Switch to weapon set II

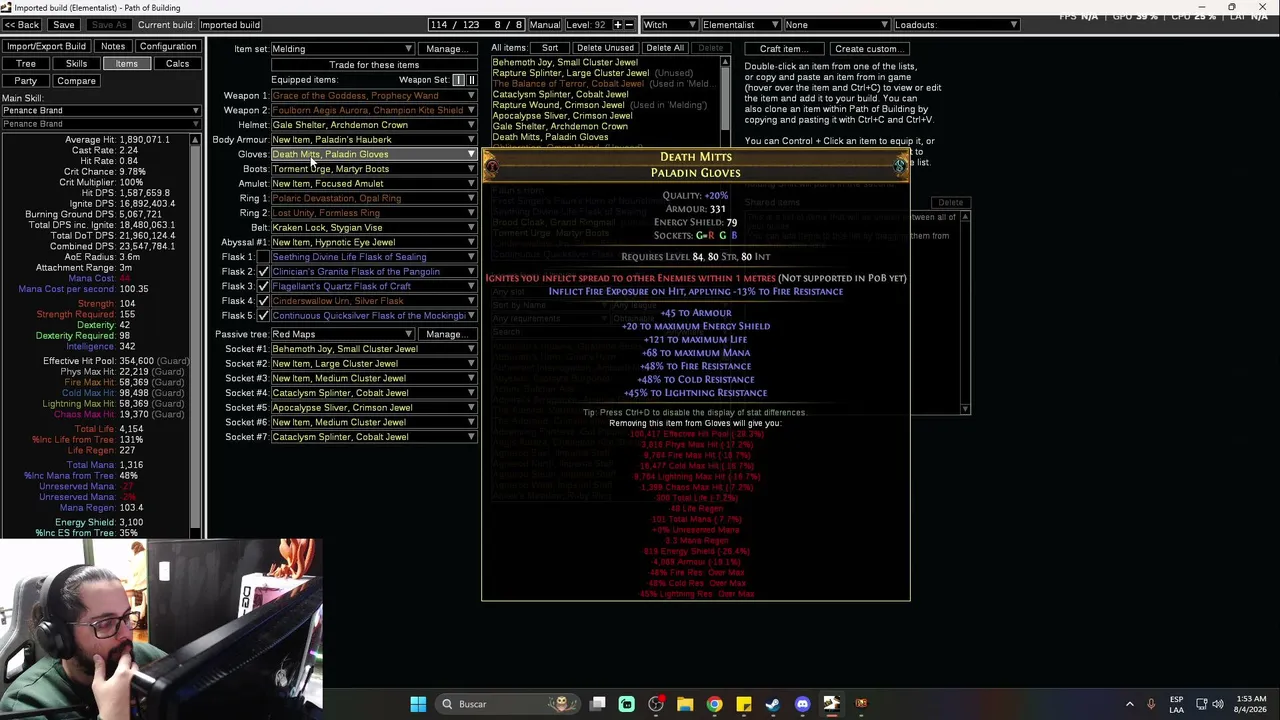(471, 80)
